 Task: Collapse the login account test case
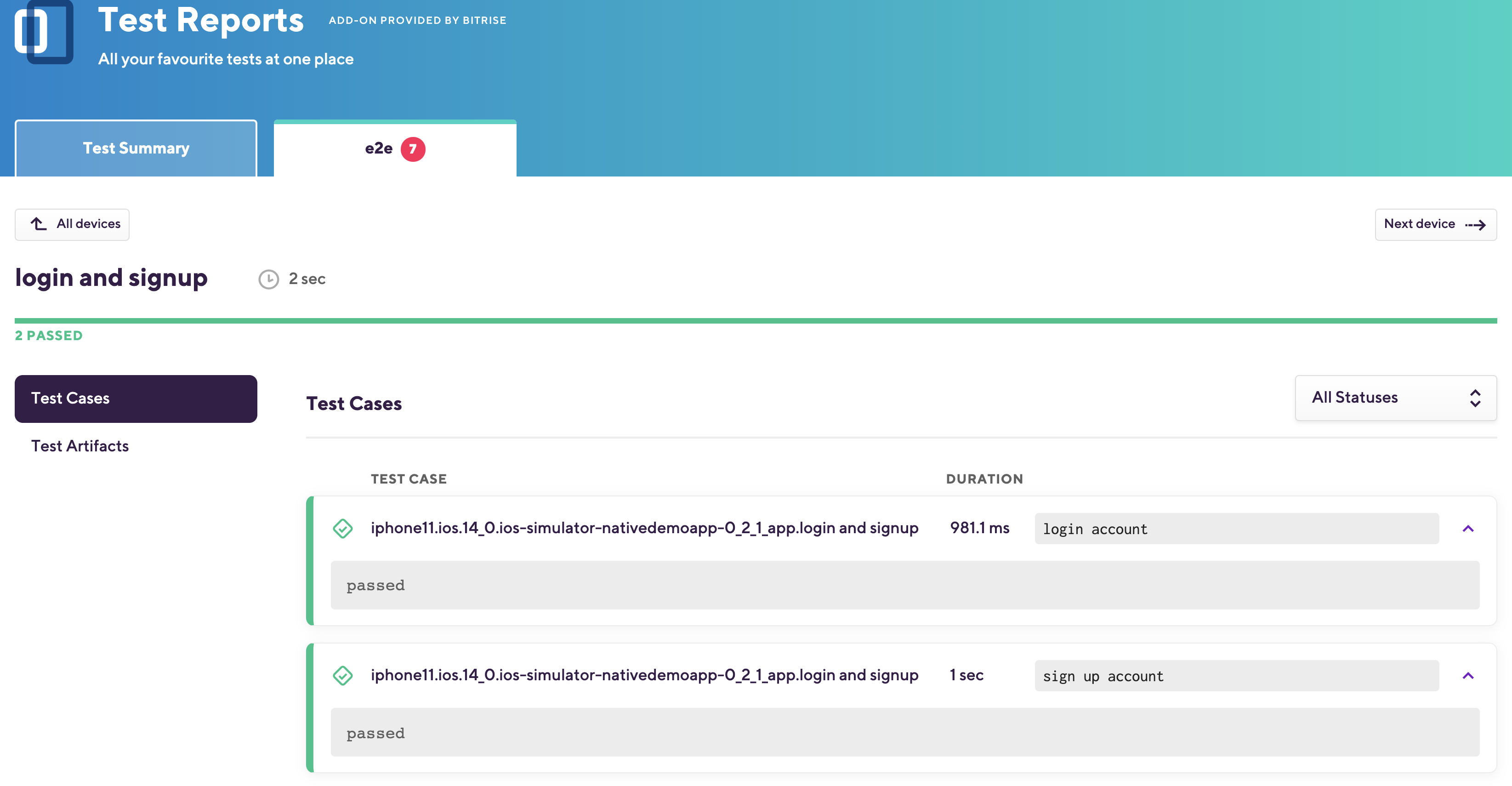1467,529
